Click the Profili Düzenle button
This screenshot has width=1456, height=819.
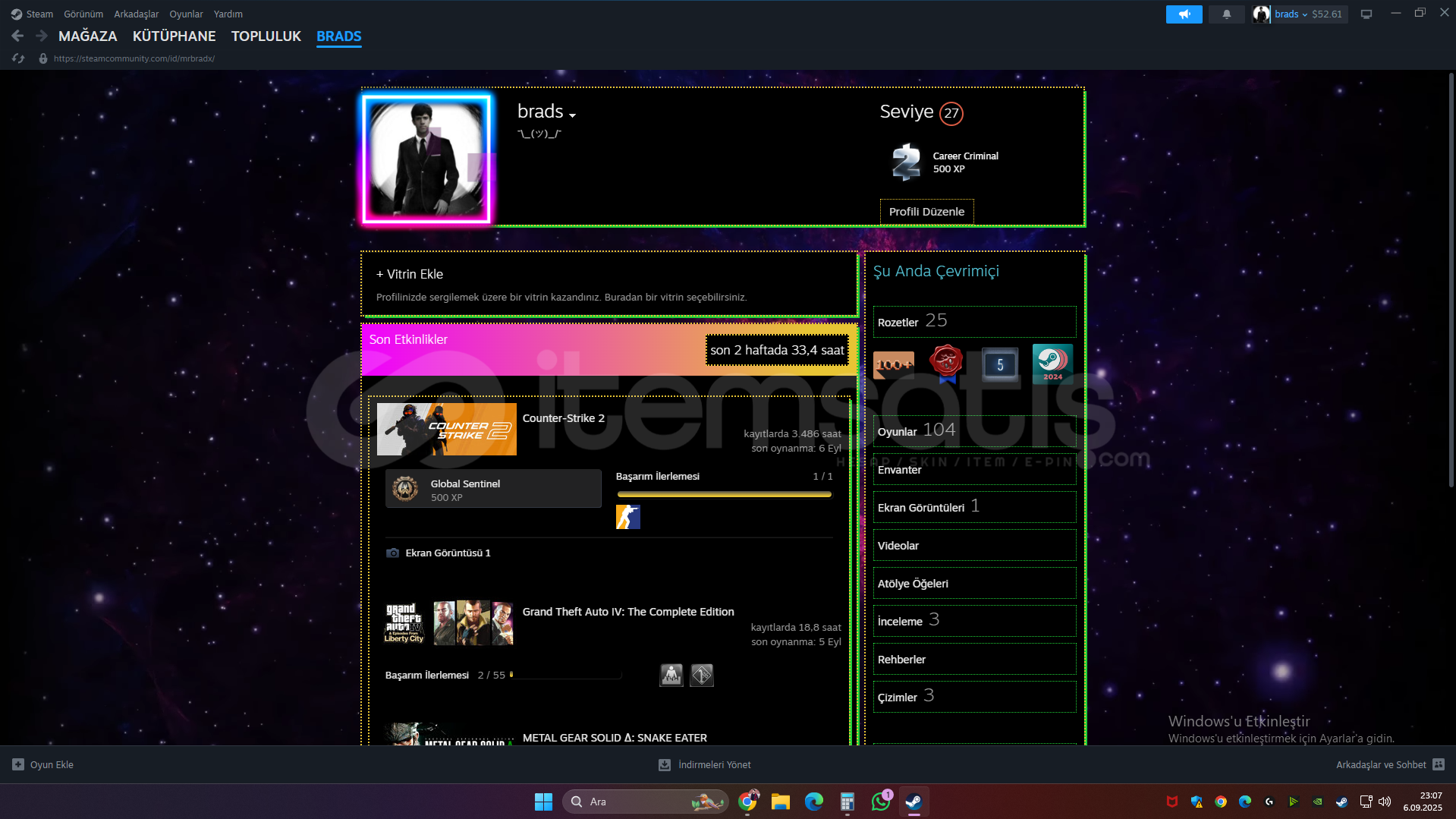pyautogui.click(x=926, y=212)
